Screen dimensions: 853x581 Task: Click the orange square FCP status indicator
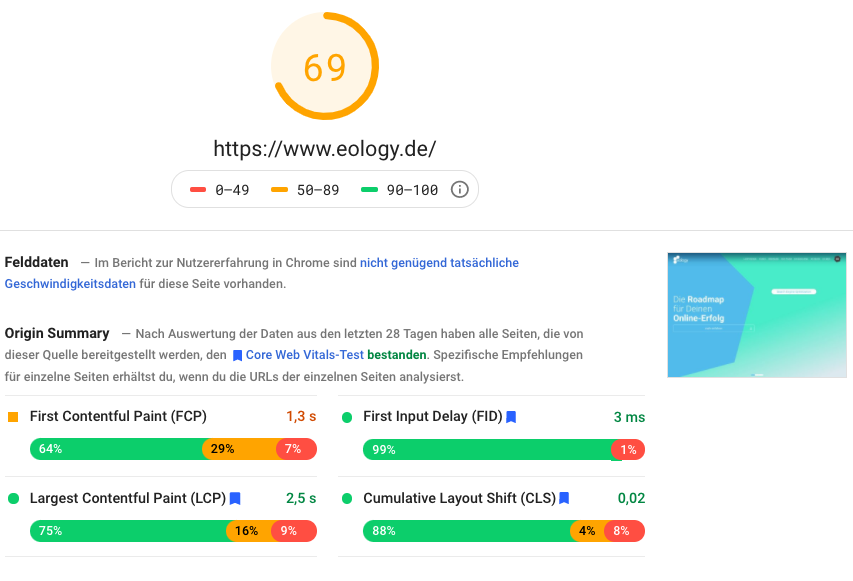[x=13, y=417]
